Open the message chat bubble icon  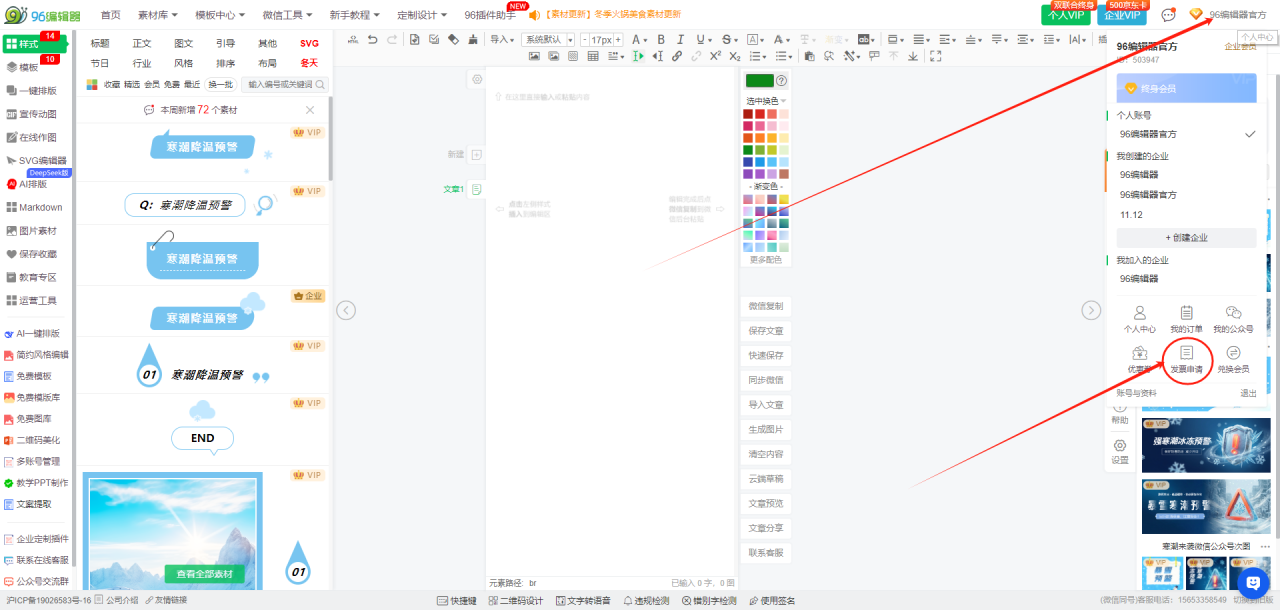click(1167, 15)
